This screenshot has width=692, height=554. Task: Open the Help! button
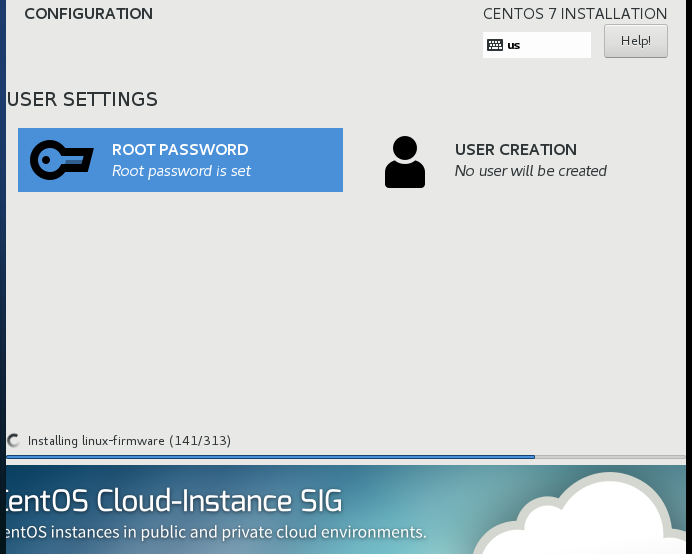click(x=636, y=41)
